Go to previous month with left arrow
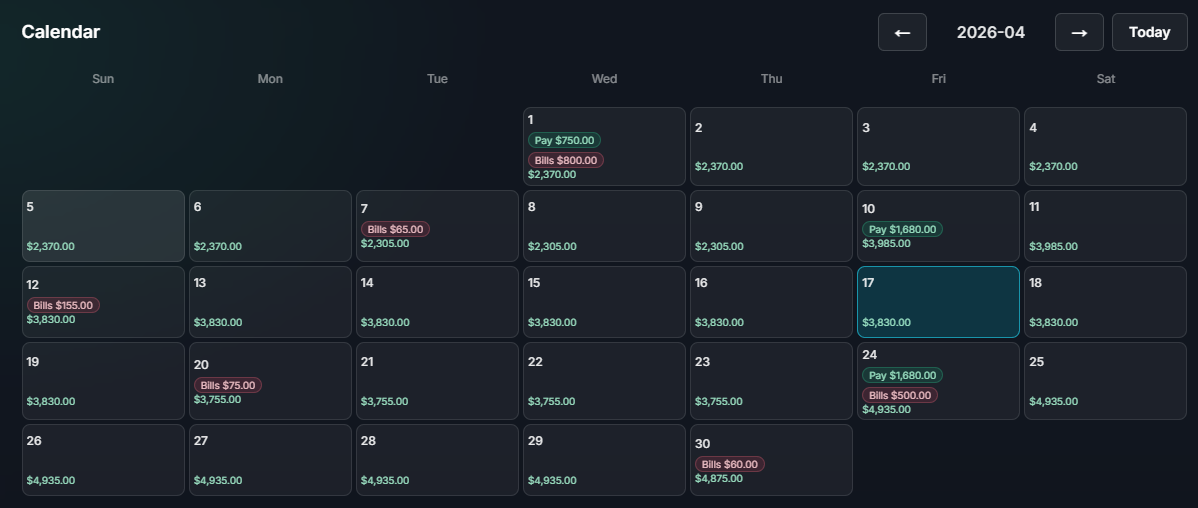 pos(902,32)
